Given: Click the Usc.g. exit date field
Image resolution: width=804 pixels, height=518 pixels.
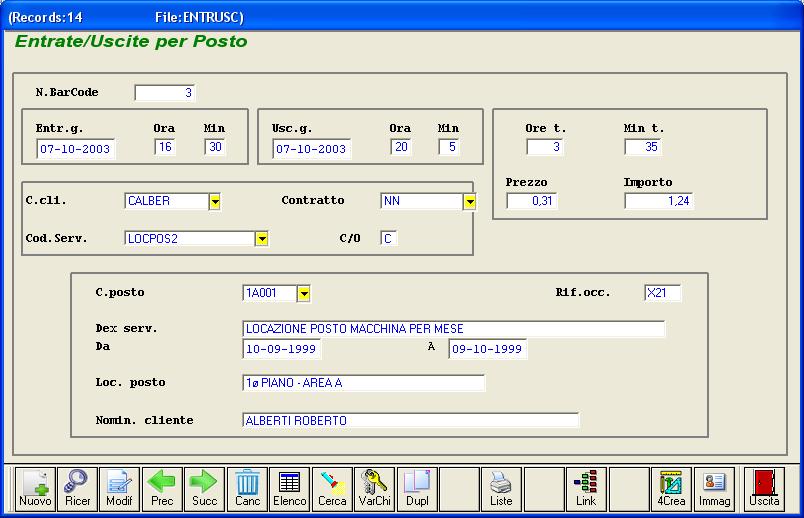Looking at the screenshot, I should coord(312,149).
